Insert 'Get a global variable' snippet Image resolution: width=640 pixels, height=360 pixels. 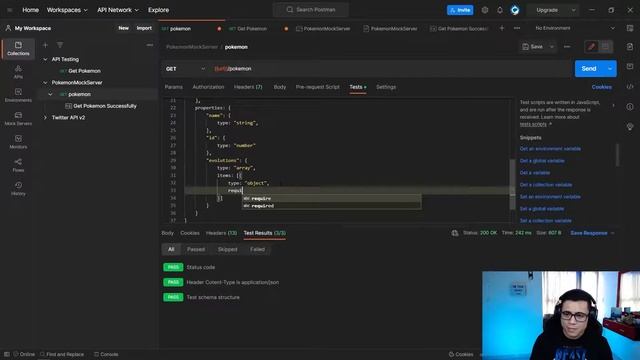coord(542,161)
